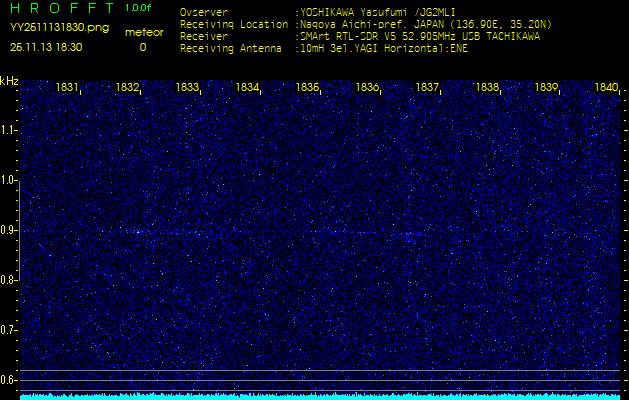Click the HROFFT title text
Screen dimensions: 629x400
click(x=61, y=8)
